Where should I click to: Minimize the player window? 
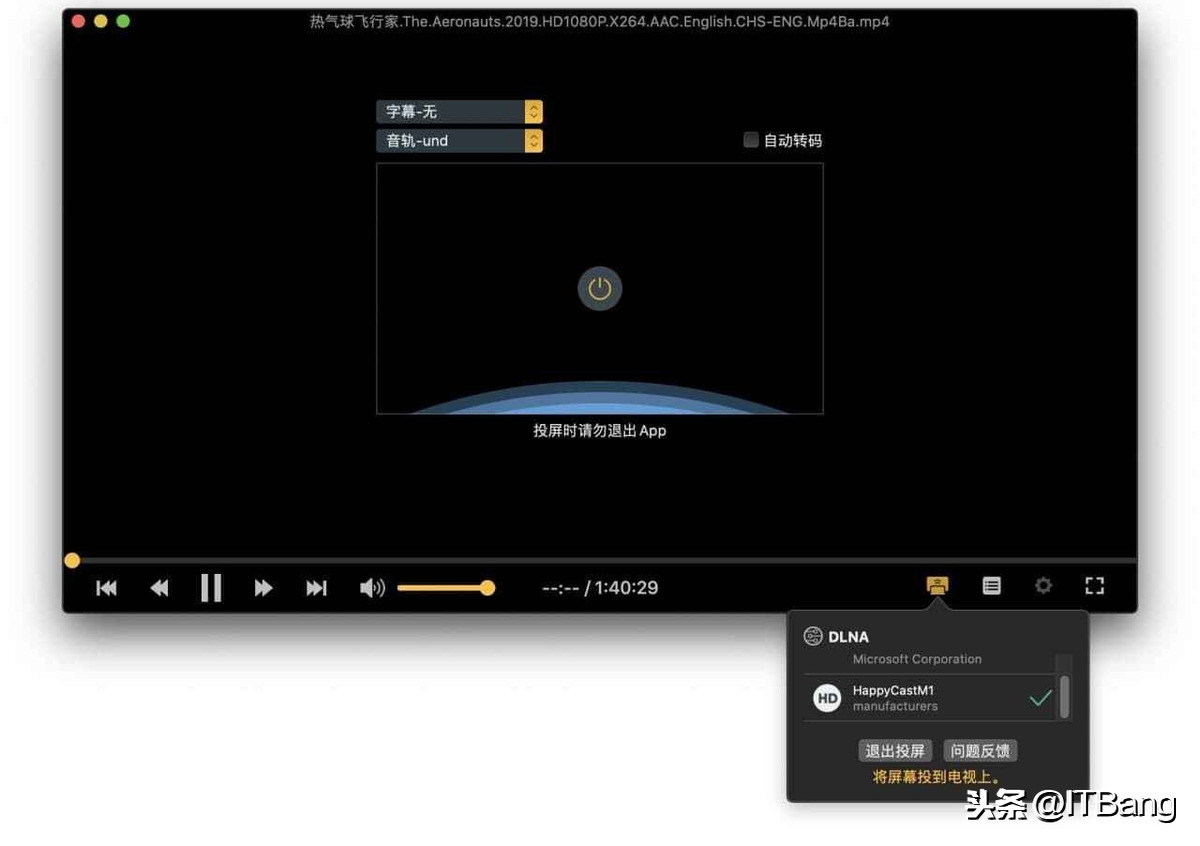coord(100,21)
